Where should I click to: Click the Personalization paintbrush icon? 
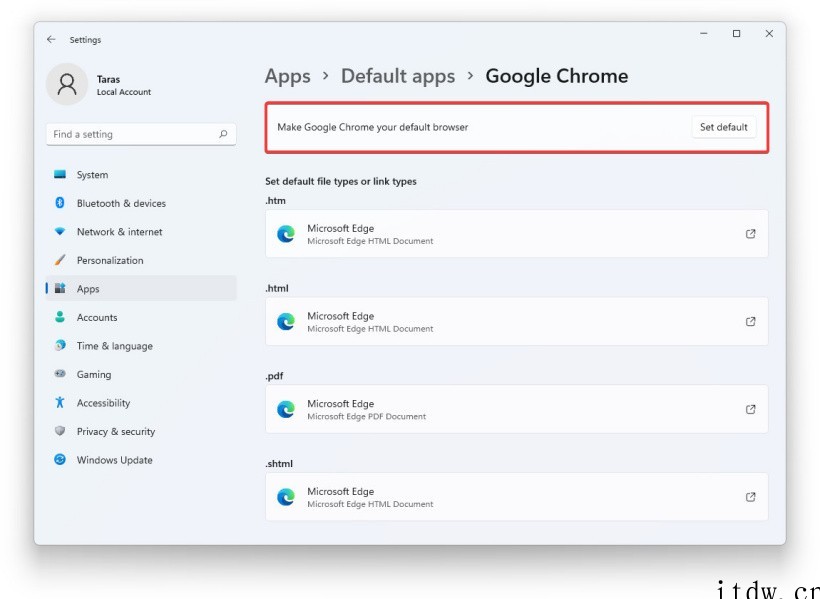point(60,260)
